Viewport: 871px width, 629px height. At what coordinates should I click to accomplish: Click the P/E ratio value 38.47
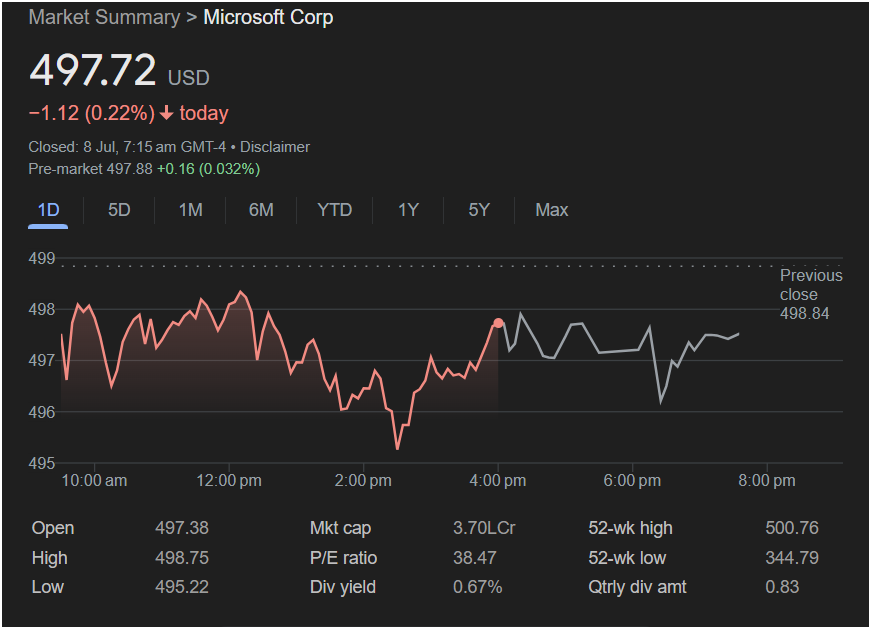coord(474,558)
